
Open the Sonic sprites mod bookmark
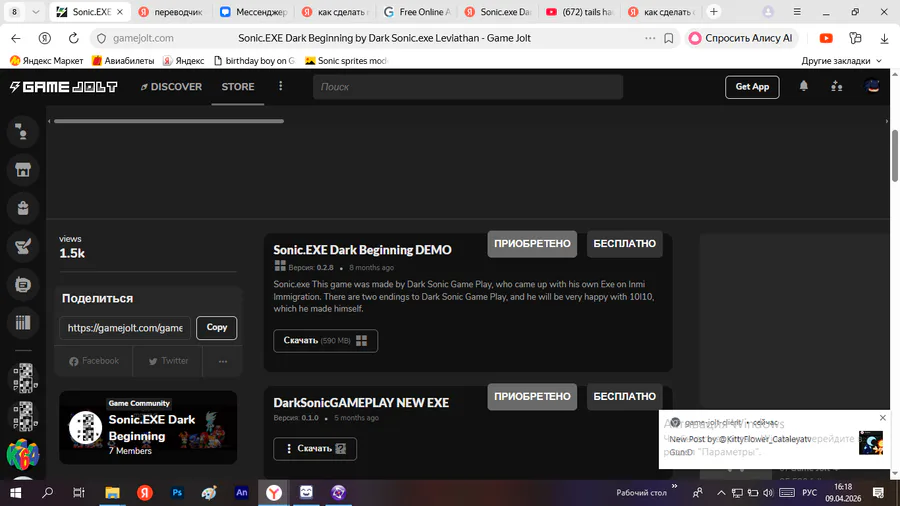[346, 60]
